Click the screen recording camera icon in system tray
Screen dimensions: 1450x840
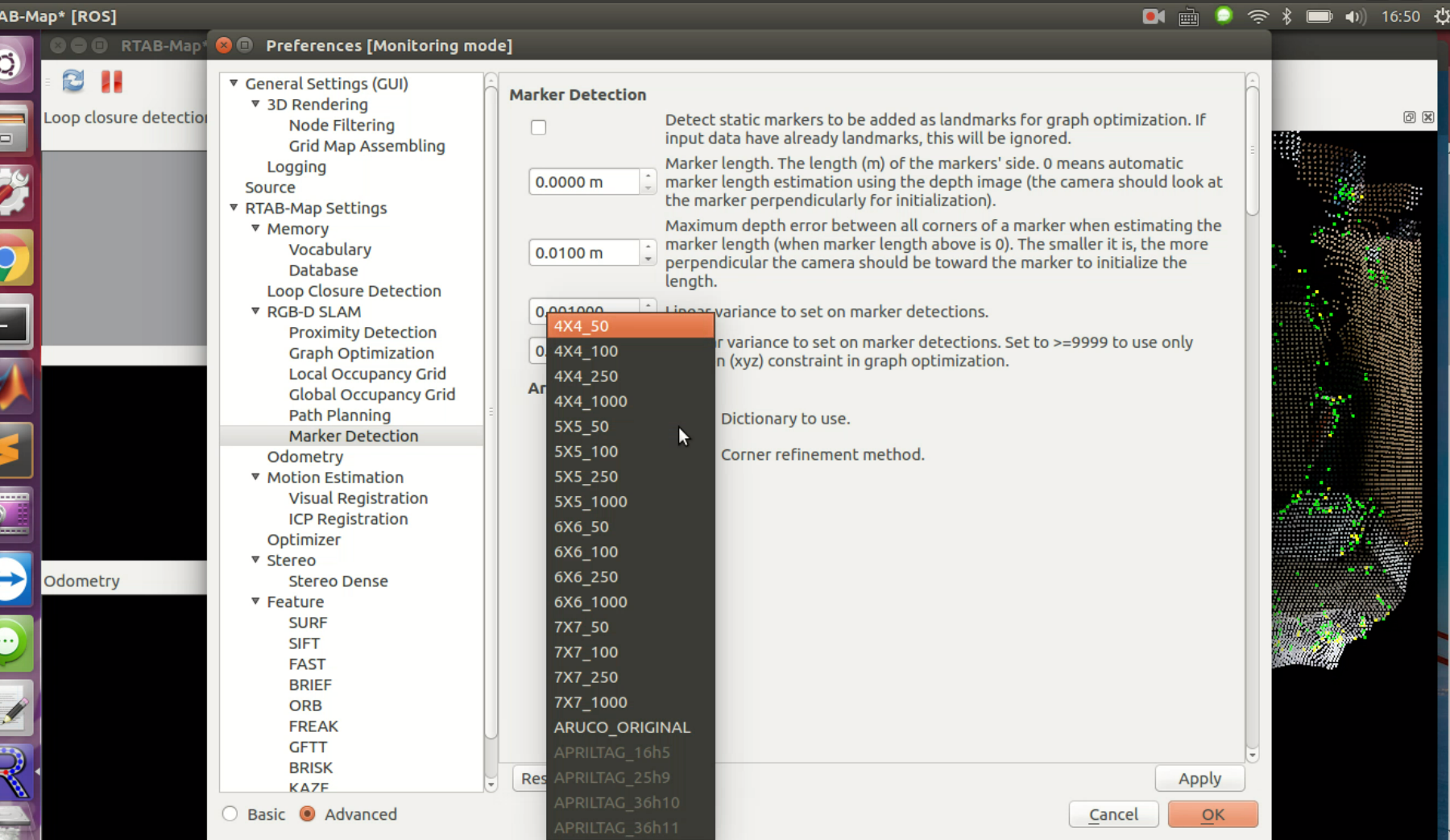coord(1153,14)
